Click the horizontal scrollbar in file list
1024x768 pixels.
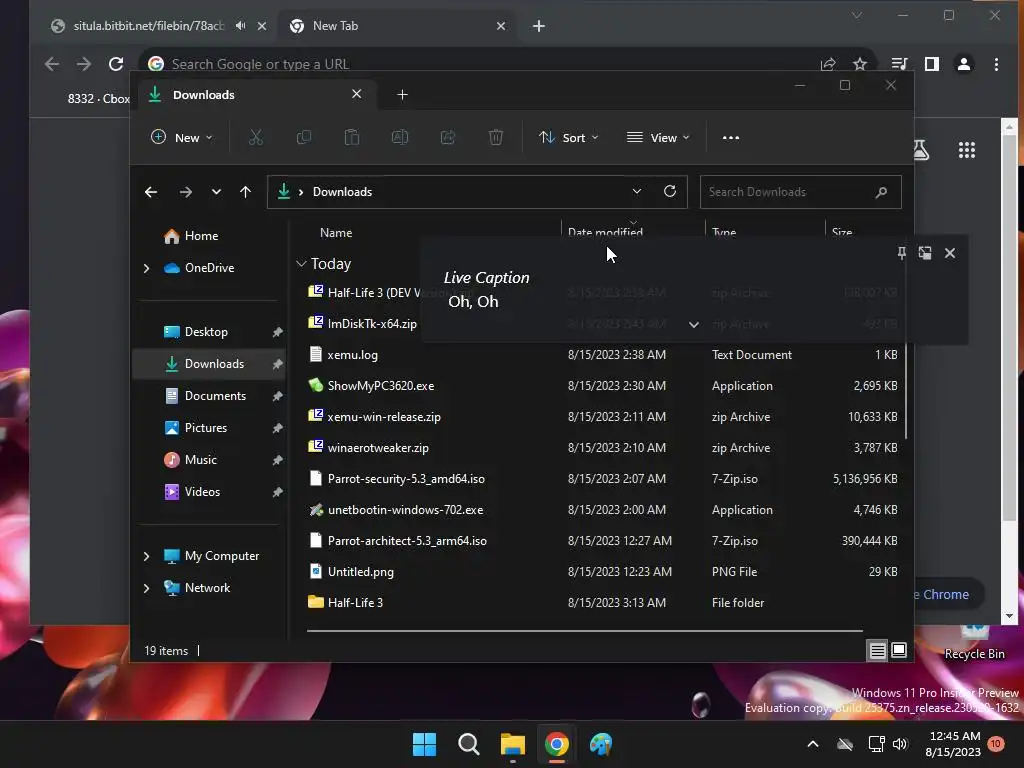point(584,631)
